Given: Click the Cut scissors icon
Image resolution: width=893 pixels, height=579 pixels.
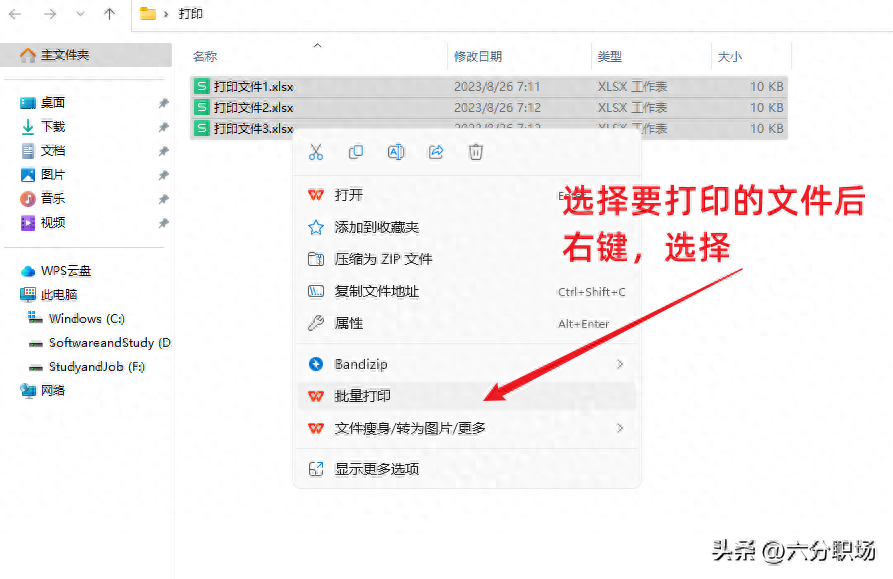Looking at the screenshot, I should pyautogui.click(x=316, y=152).
